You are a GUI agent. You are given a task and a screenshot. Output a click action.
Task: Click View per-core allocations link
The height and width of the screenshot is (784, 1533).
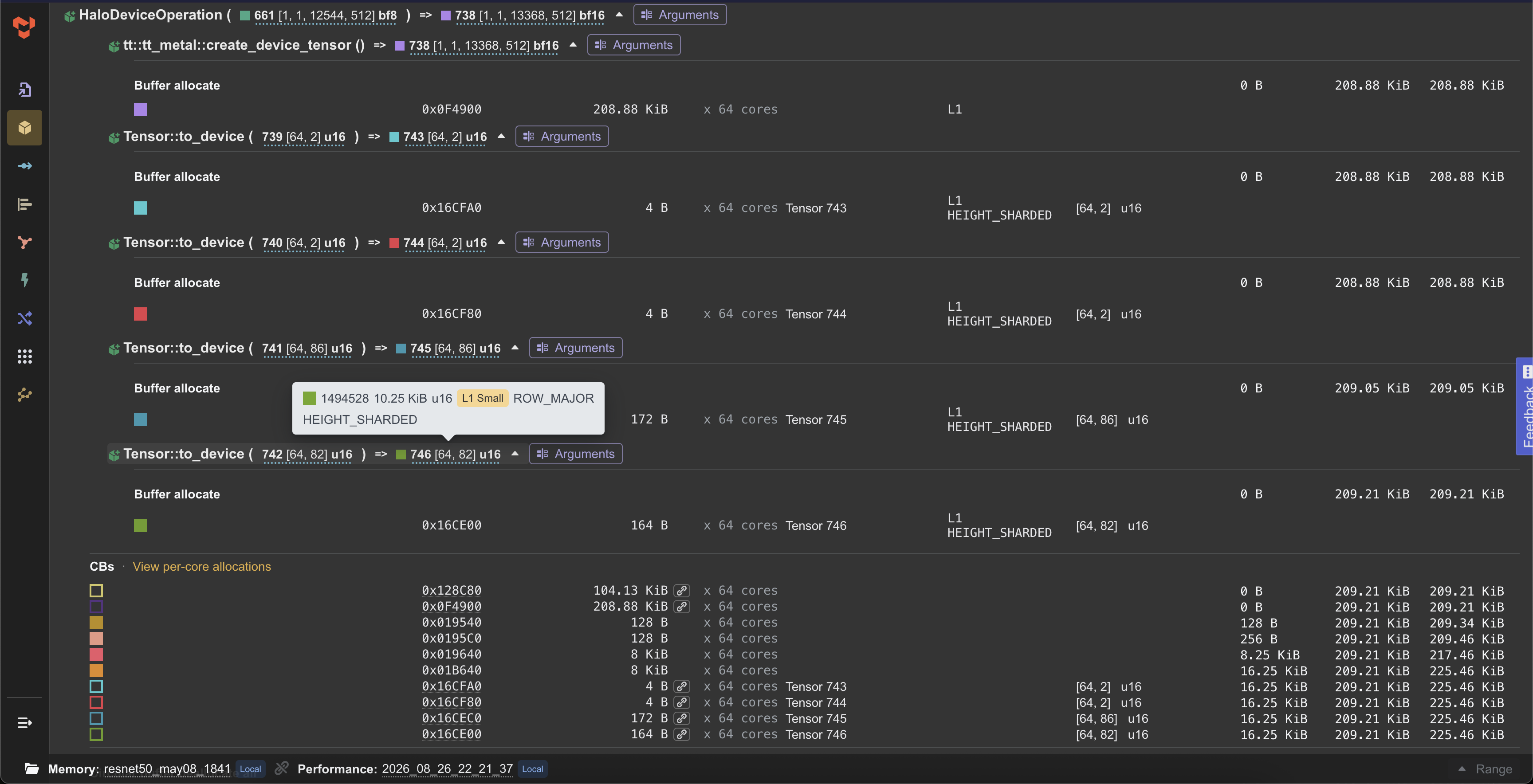click(202, 566)
